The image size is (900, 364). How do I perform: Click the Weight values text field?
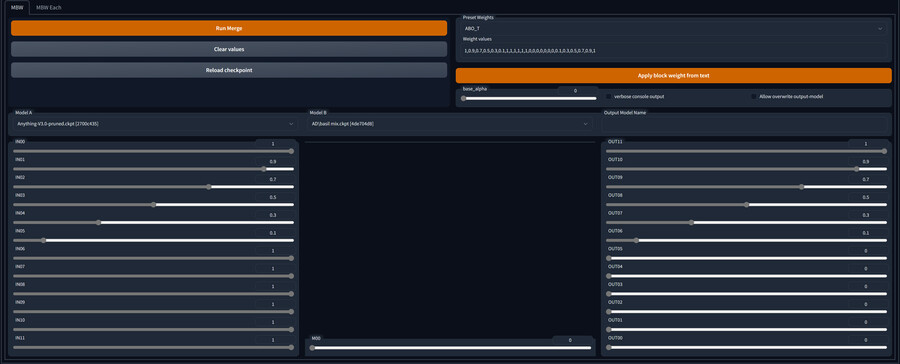[673, 51]
